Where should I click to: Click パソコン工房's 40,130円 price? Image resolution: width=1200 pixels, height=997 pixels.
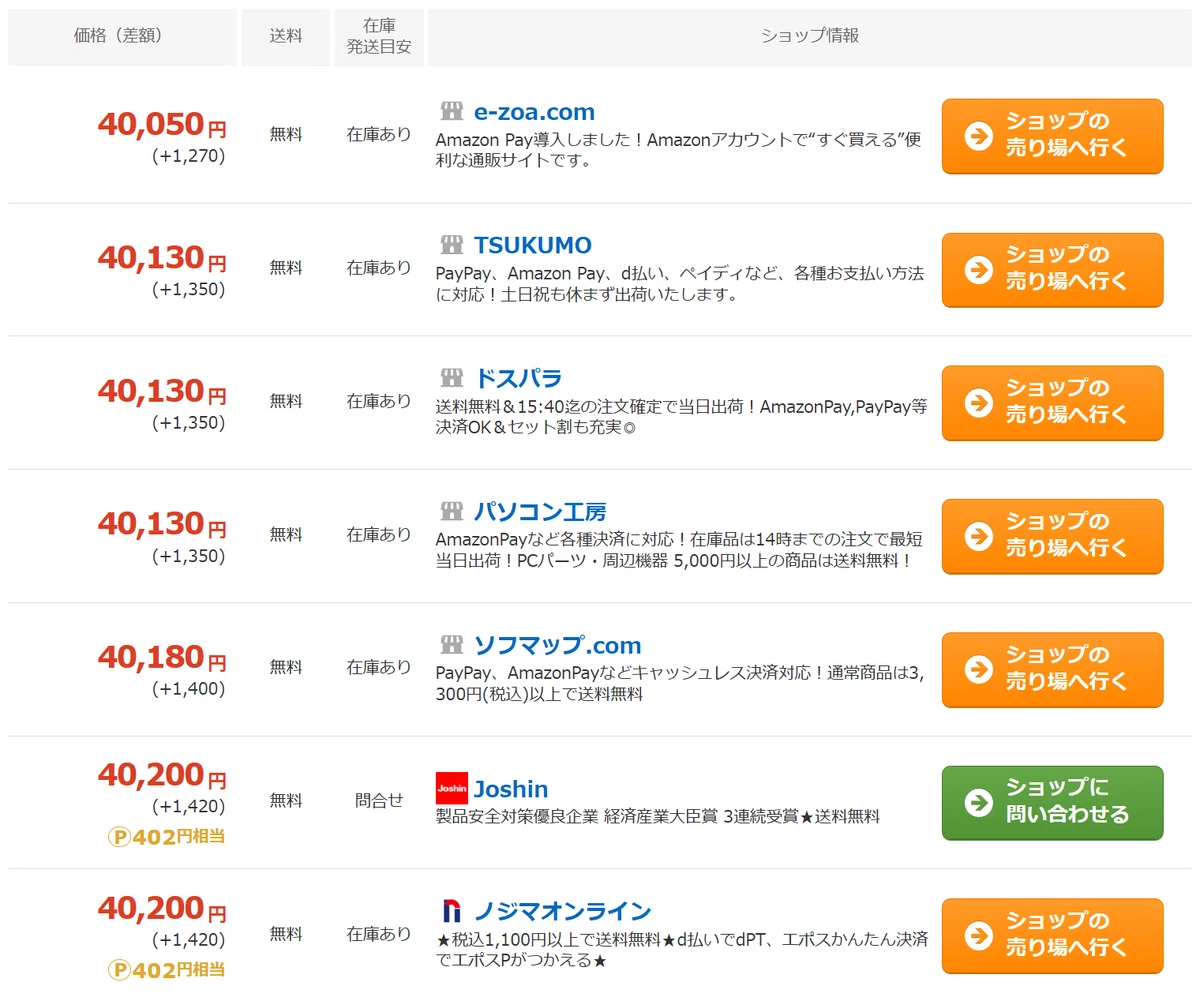pos(162,524)
